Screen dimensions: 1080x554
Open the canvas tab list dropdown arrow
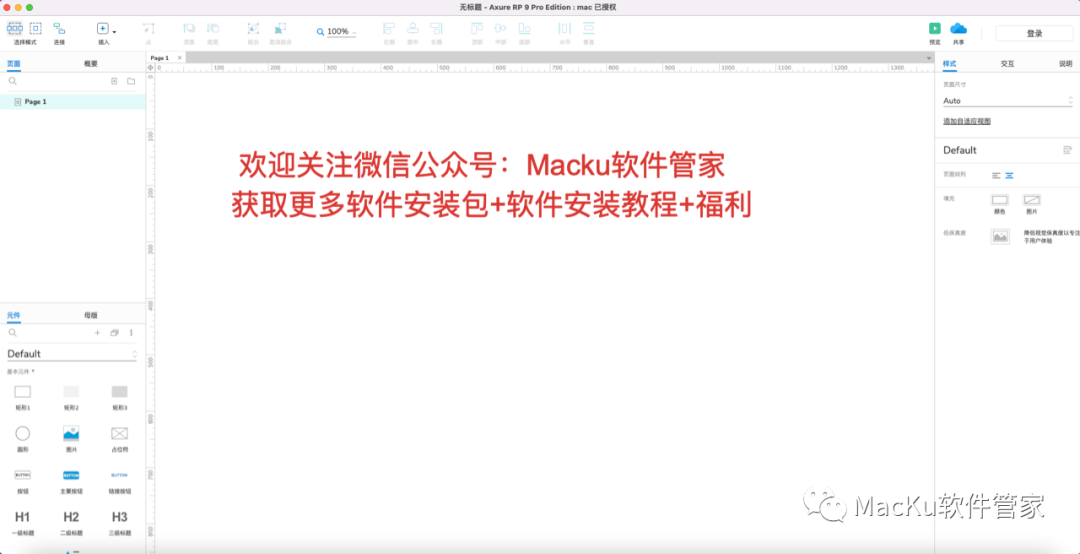pyautogui.click(x=928, y=59)
